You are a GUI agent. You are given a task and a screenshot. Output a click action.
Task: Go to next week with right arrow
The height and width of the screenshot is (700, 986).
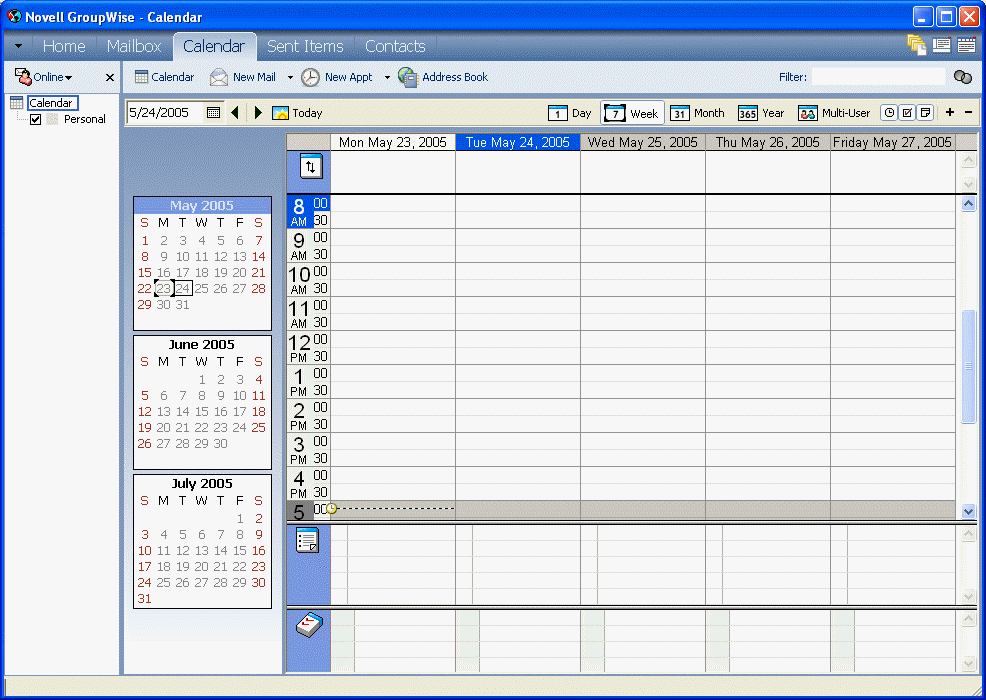pyautogui.click(x=258, y=113)
